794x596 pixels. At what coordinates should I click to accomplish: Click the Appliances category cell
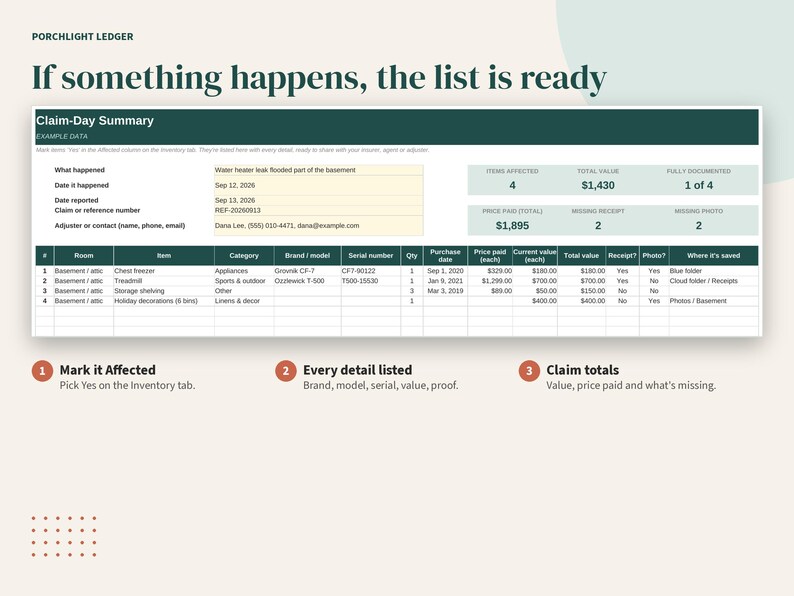tap(244, 271)
